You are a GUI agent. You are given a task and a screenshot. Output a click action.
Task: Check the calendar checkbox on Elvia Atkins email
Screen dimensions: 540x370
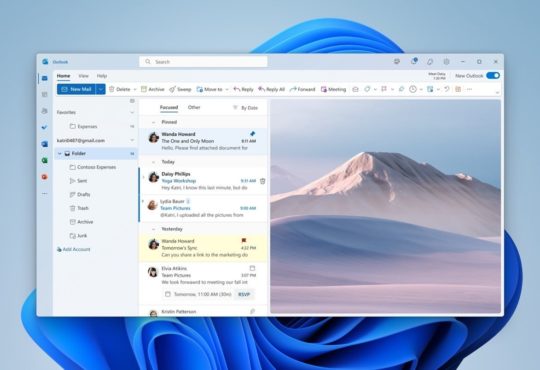click(x=252, y=268)
